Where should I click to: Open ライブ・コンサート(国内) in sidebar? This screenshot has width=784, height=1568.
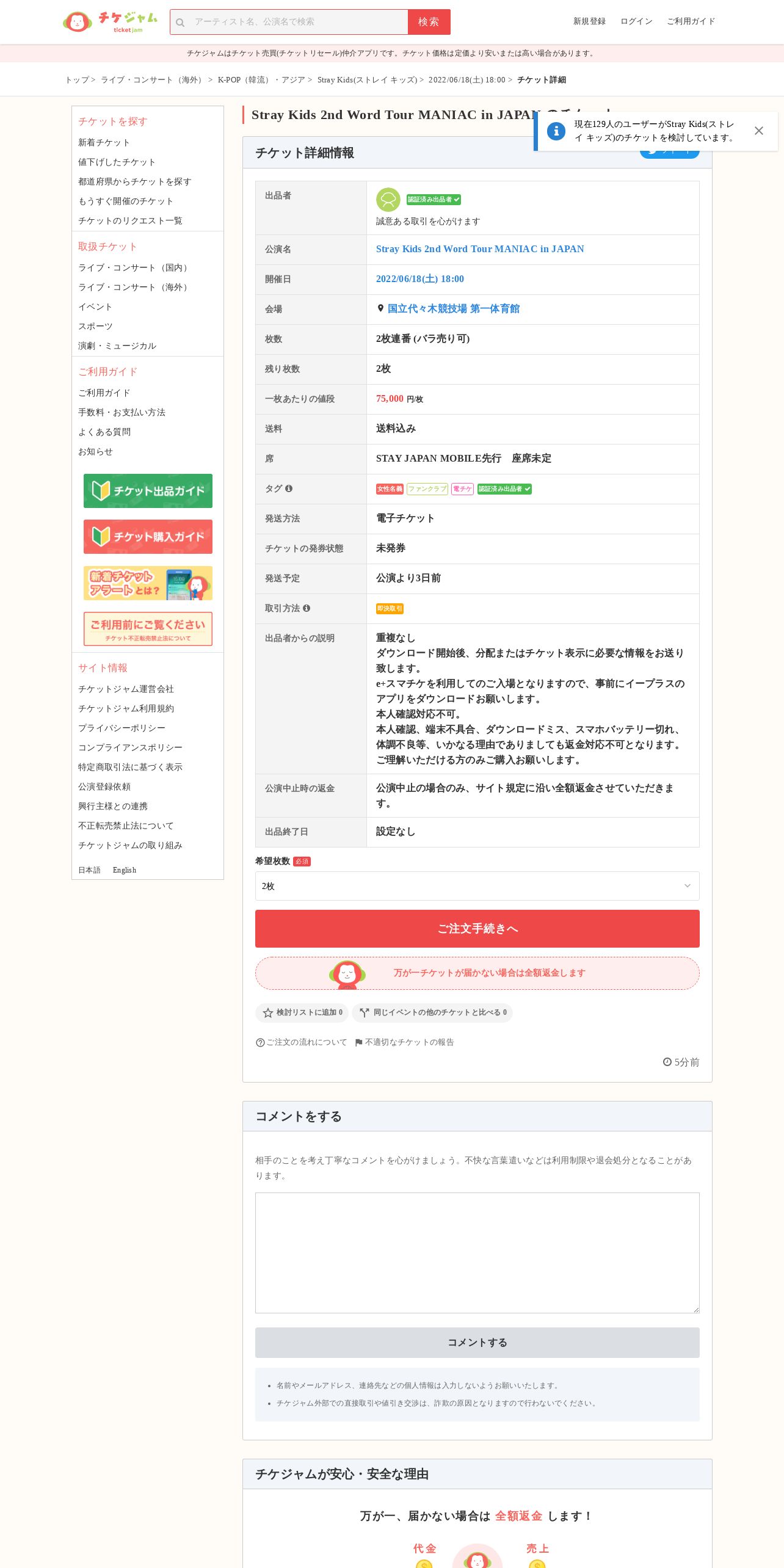pyautogui.click(x=134, y=267)
